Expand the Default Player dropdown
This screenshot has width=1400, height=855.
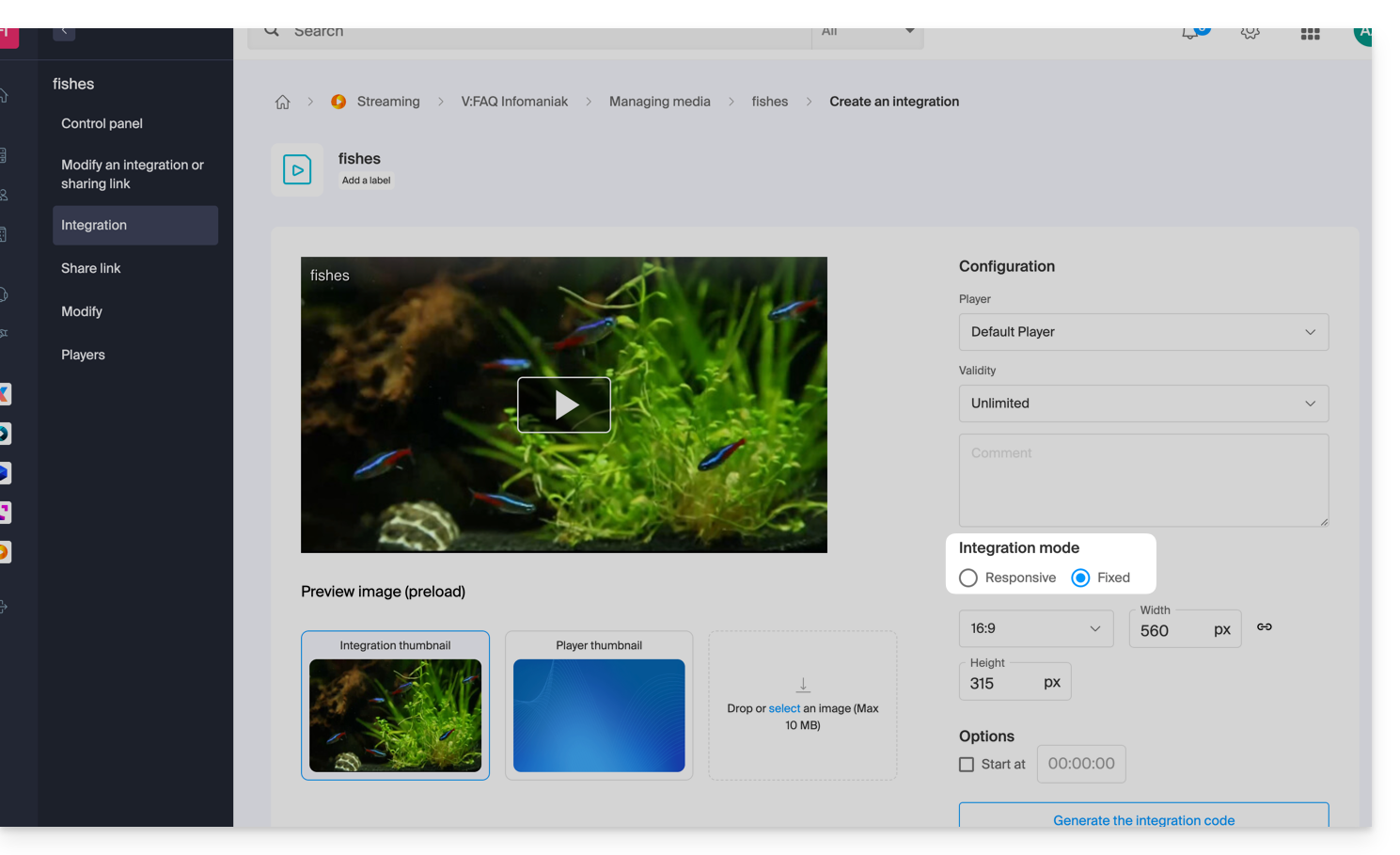1143,332
